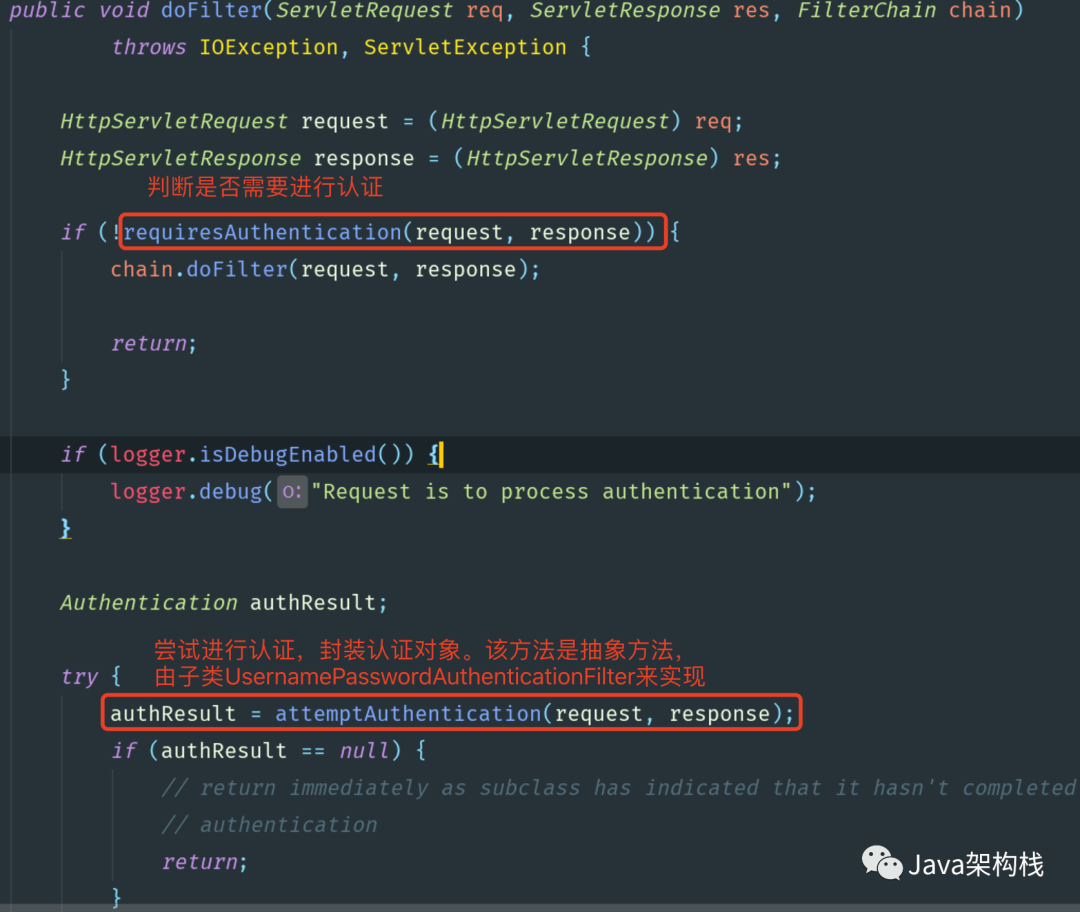Click the "Request is to process authentication" string
The height and width of the screenshot is (912, 1080).
click(552, 492)
